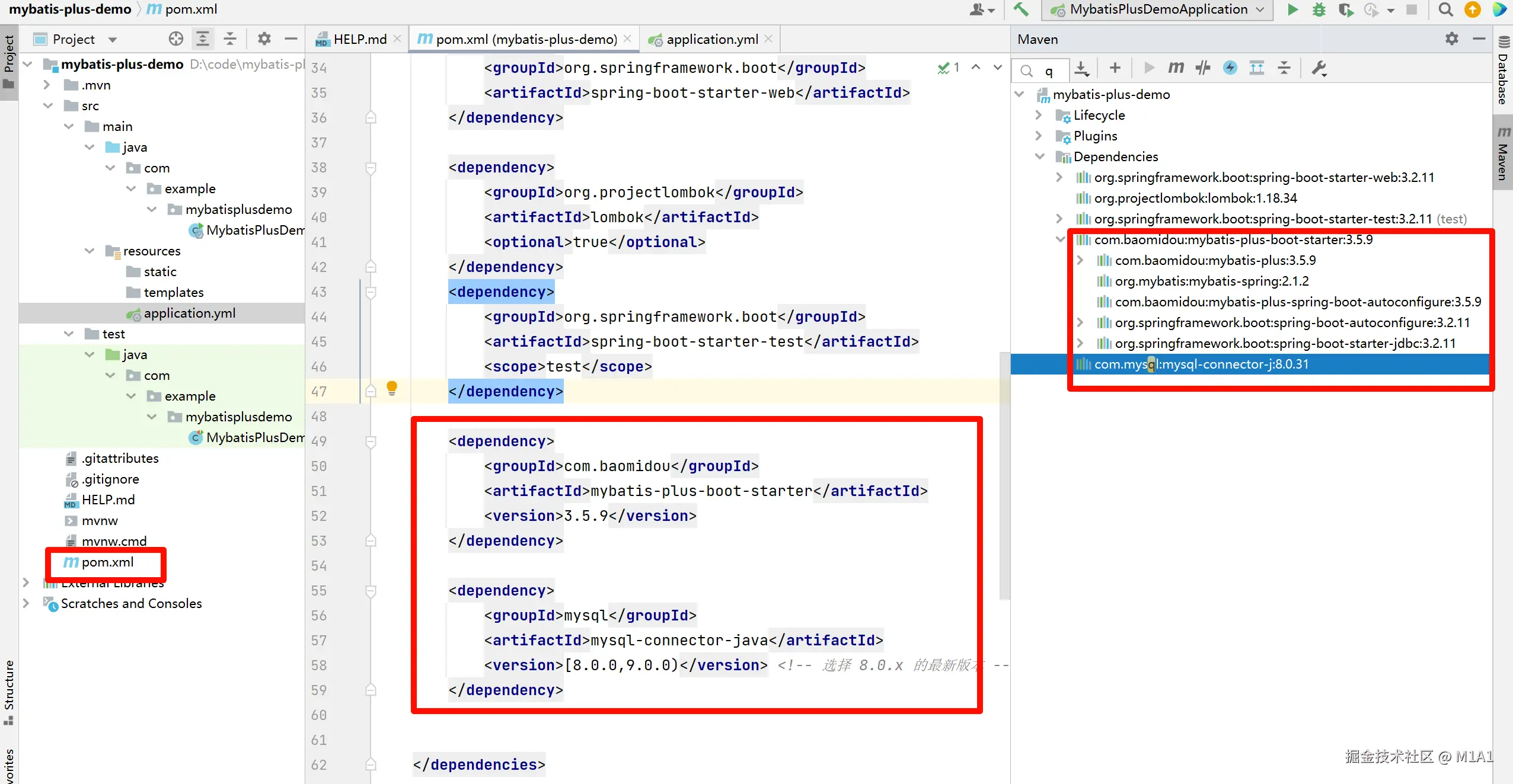
Task: Toggle Maven Offline Mode button
Action: (1202, 68)
